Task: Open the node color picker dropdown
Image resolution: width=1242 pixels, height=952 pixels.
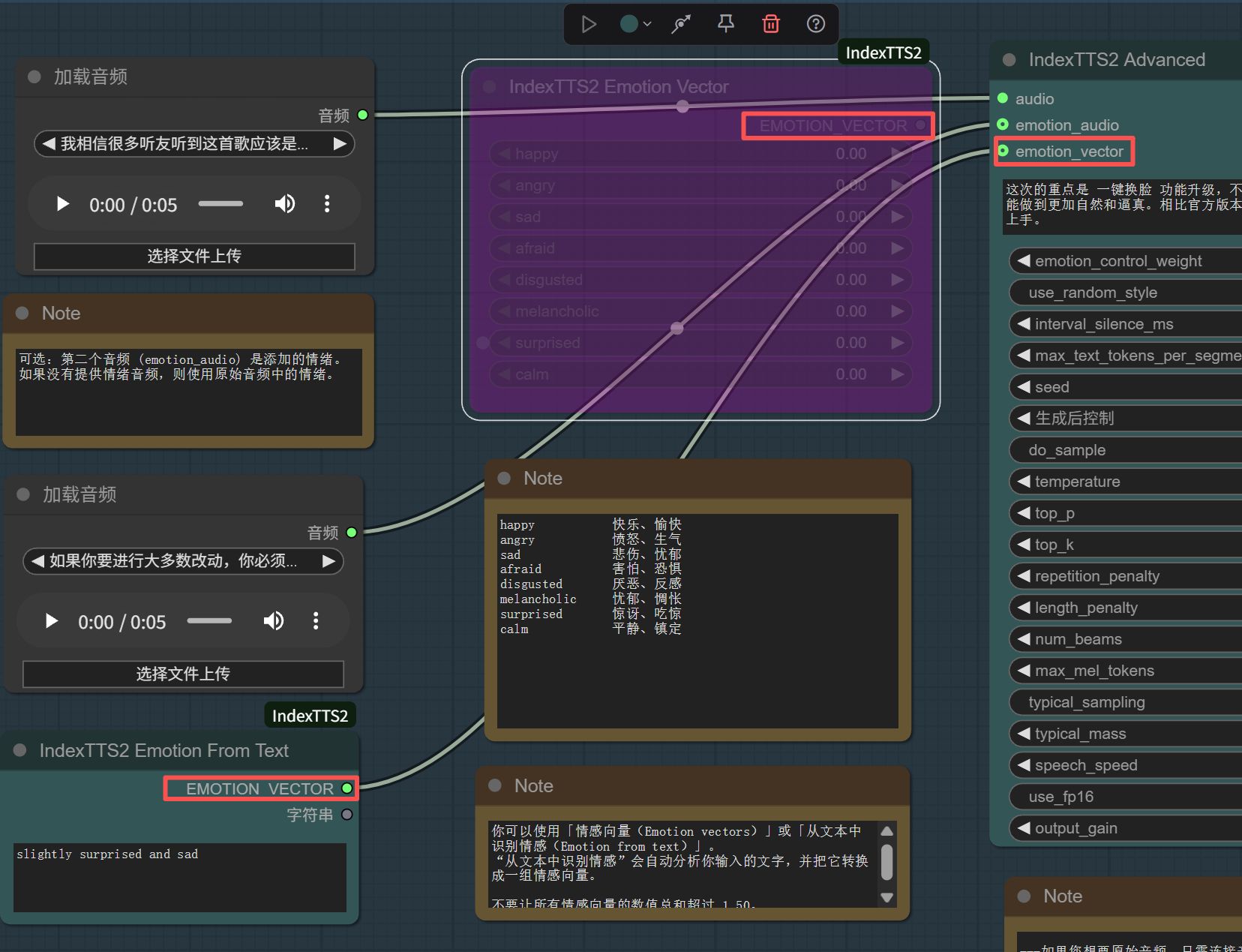Action: coord(635,25)
